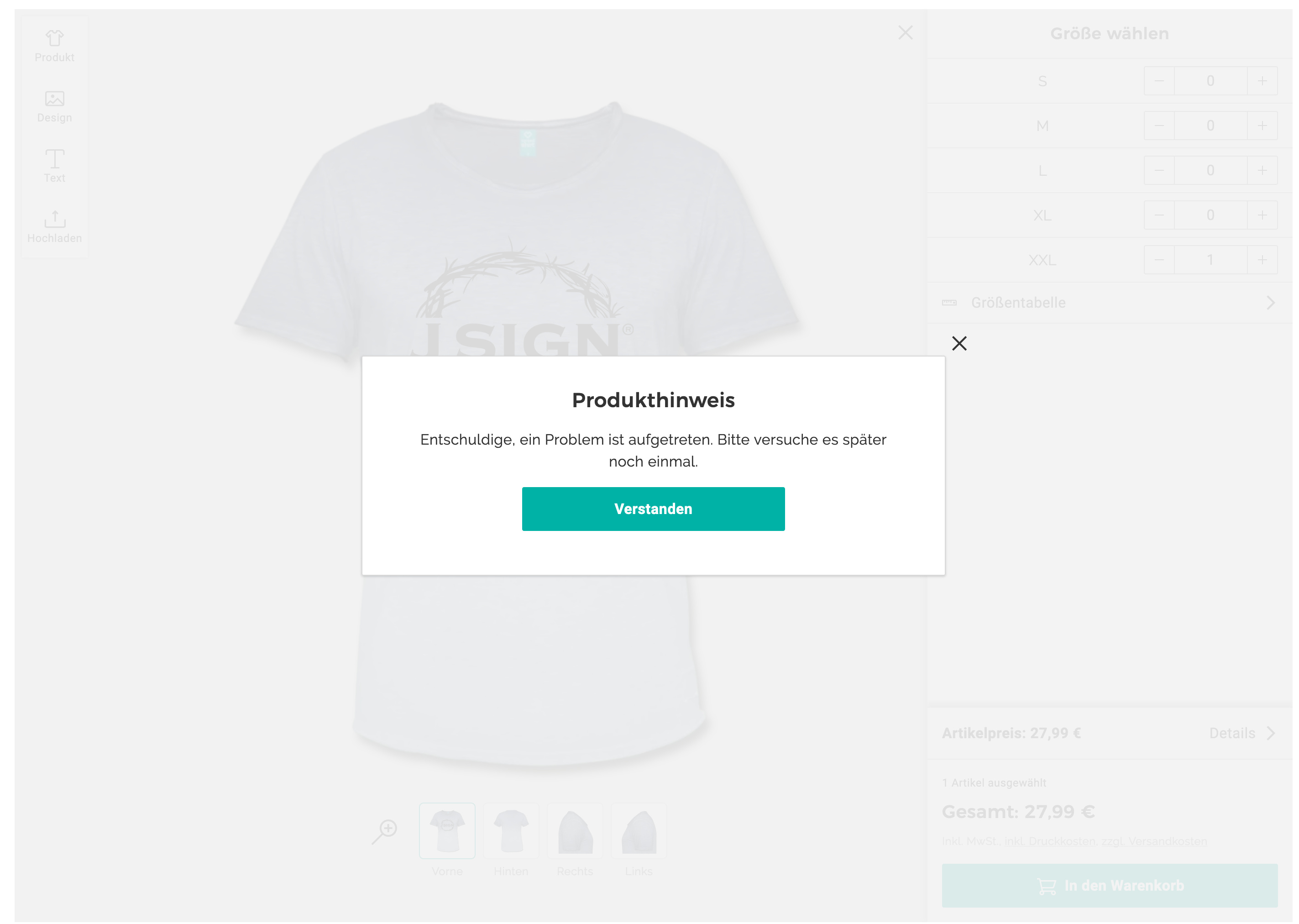This screenshot has height=924, width=1299.
Task: Show the Rechts right-side view
Action: tap(575, 831)
